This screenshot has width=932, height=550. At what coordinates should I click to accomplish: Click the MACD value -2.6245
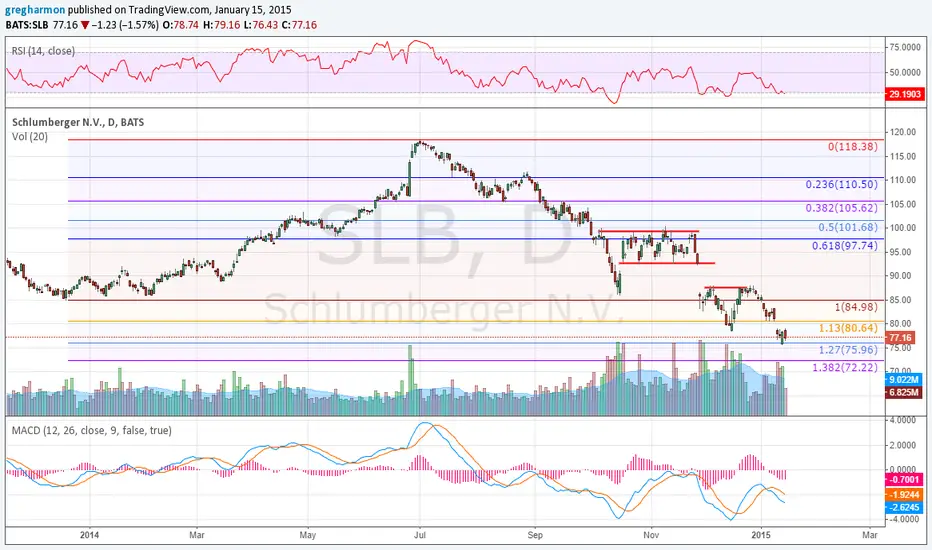click(904, 508)
